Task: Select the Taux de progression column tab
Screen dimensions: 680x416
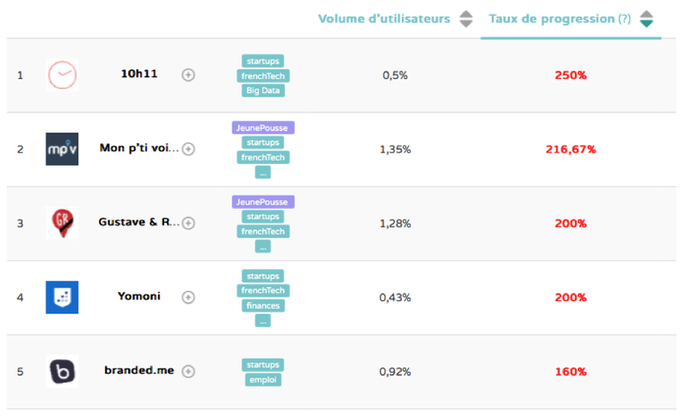Action: click(559, 19)
